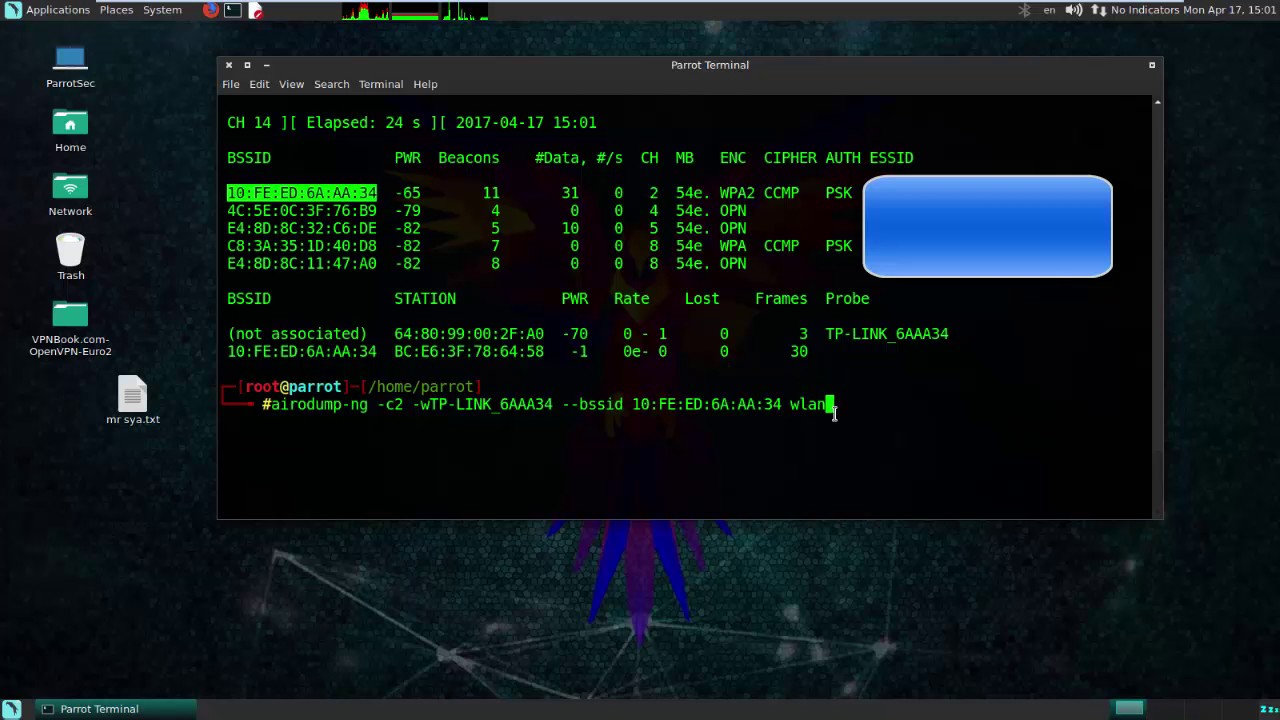Click the Bluetooth indicator icon
This screenshot has height=720, width=1280.
pyautogui.click(x=1024, y=10)
